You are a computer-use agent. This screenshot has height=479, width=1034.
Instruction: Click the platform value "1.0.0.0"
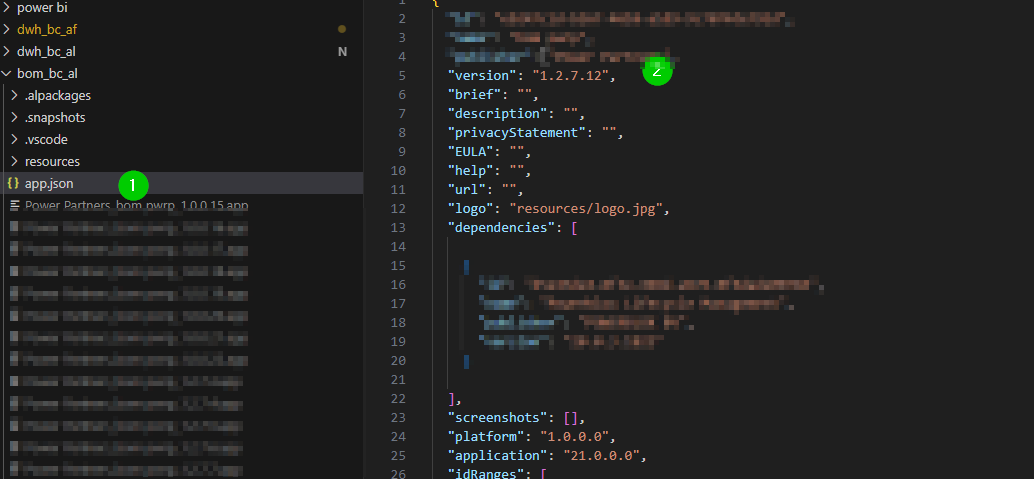[574, 437]
